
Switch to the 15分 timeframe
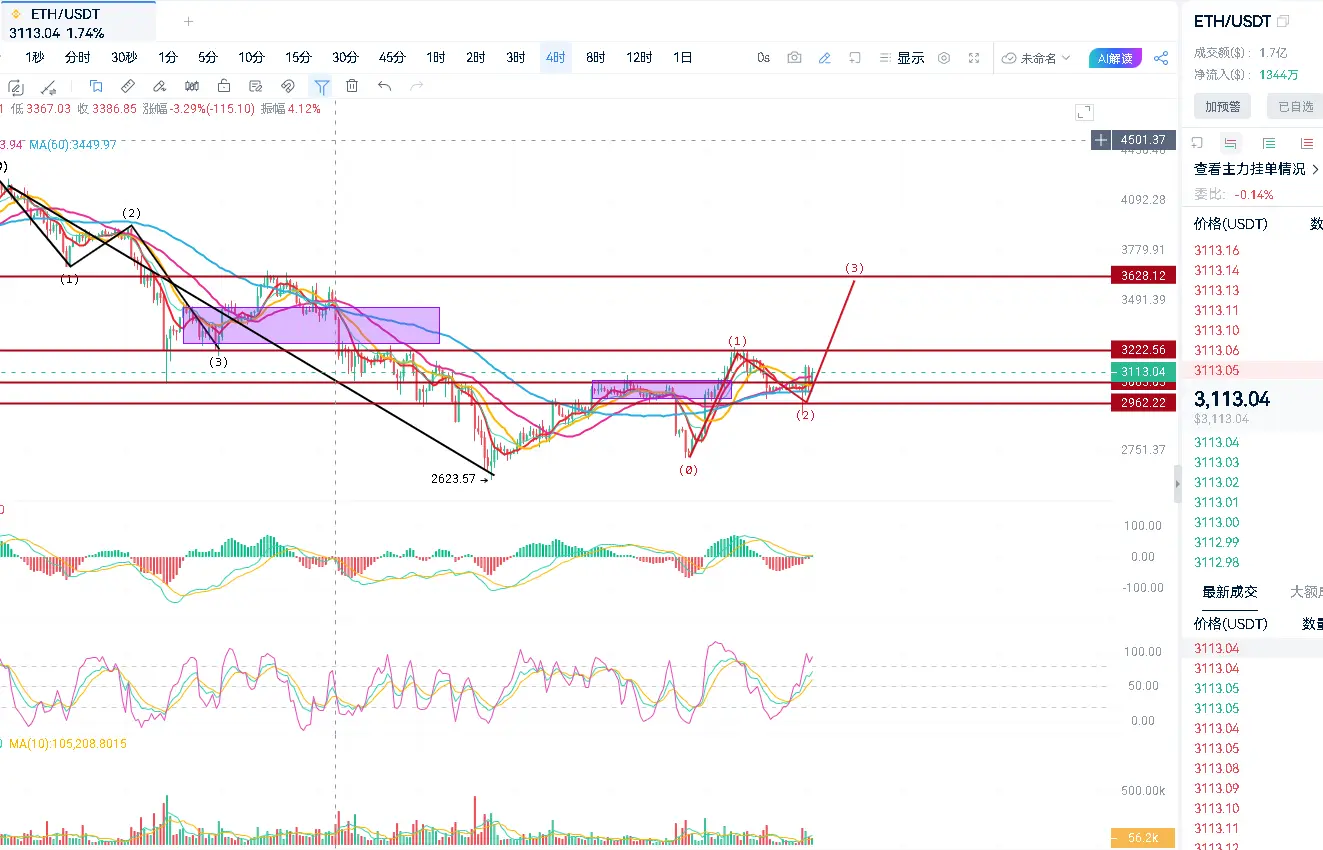point(298,58)
